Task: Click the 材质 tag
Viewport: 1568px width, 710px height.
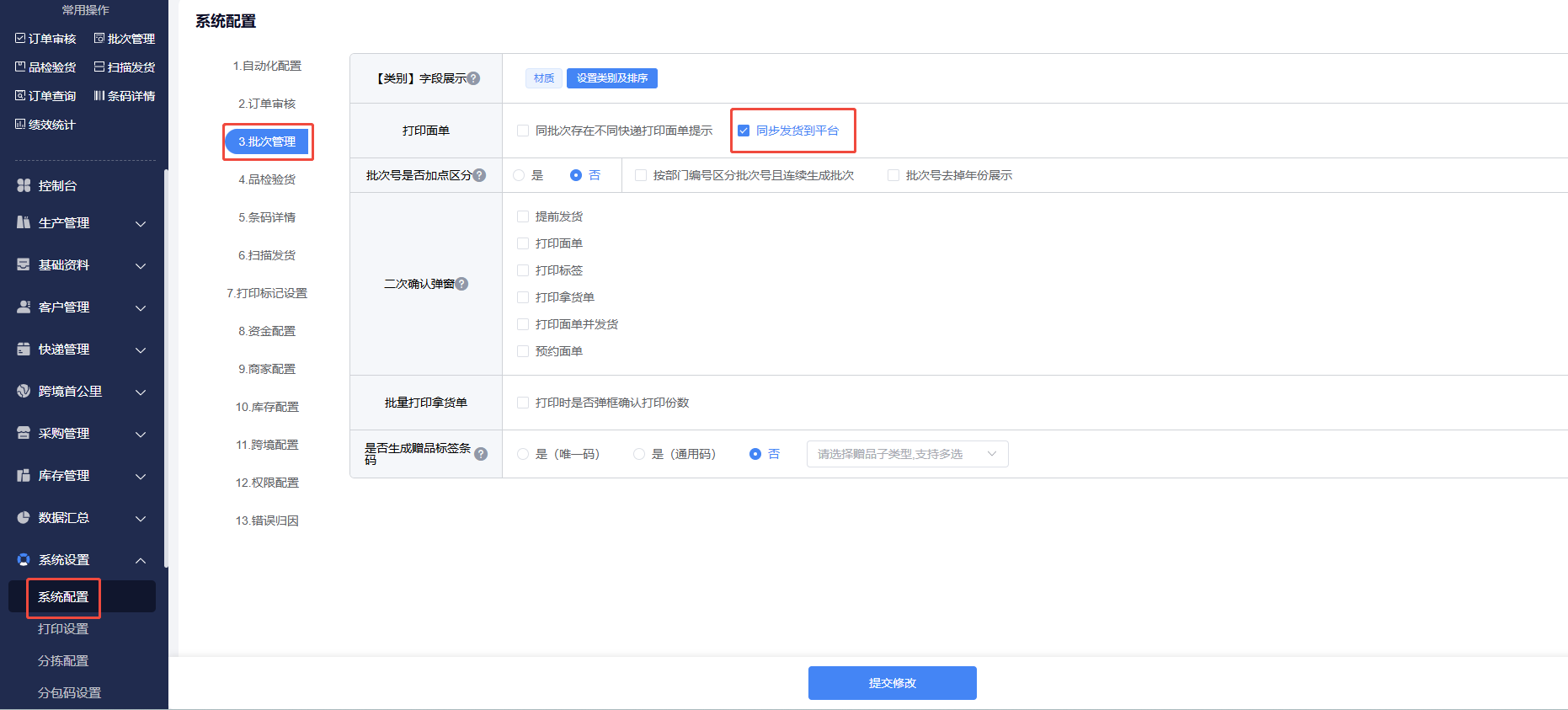Action: (544, 78)
